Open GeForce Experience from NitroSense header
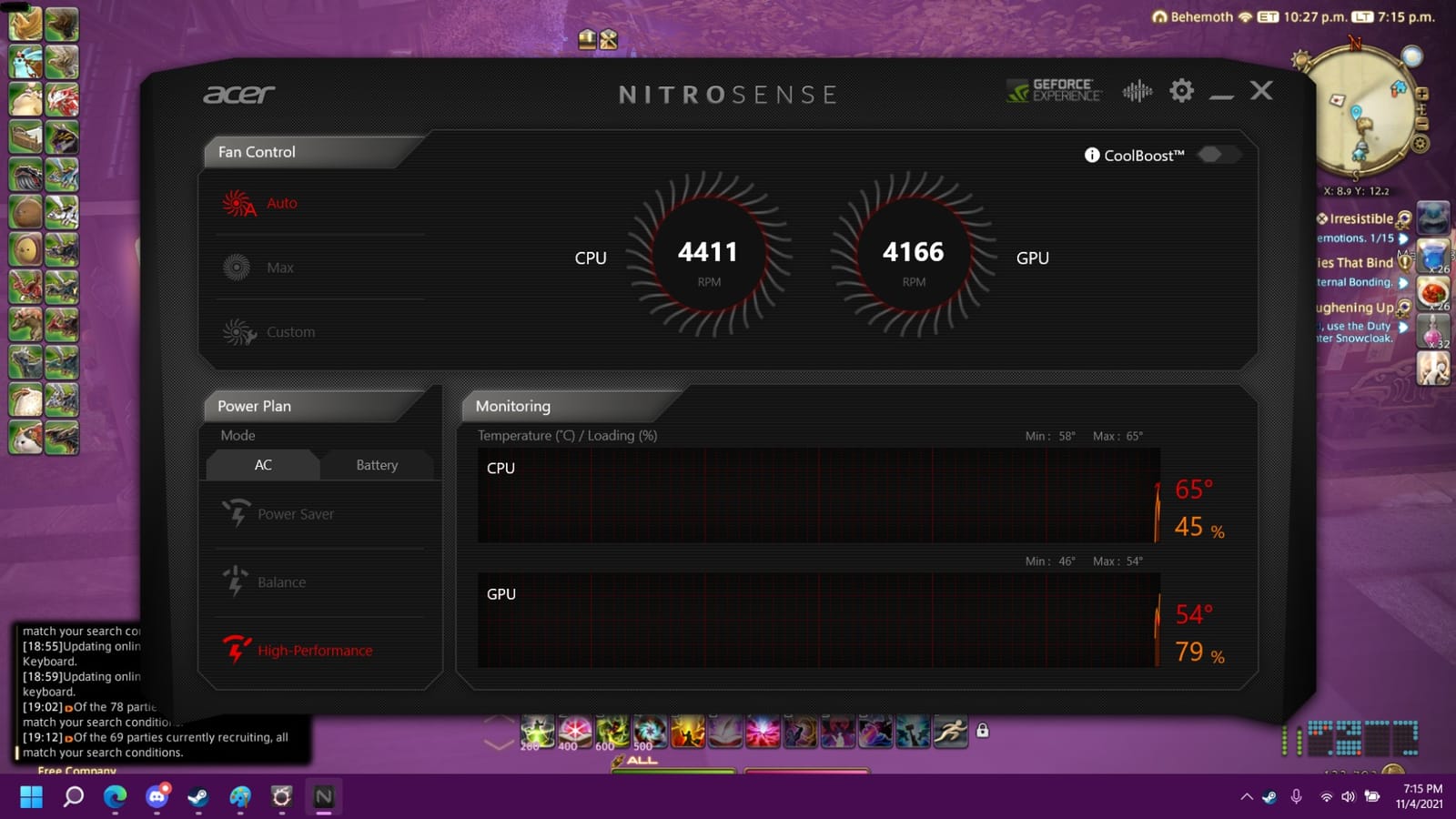The height and width of the screenshot is (819, 1456). coord(1055,90)
